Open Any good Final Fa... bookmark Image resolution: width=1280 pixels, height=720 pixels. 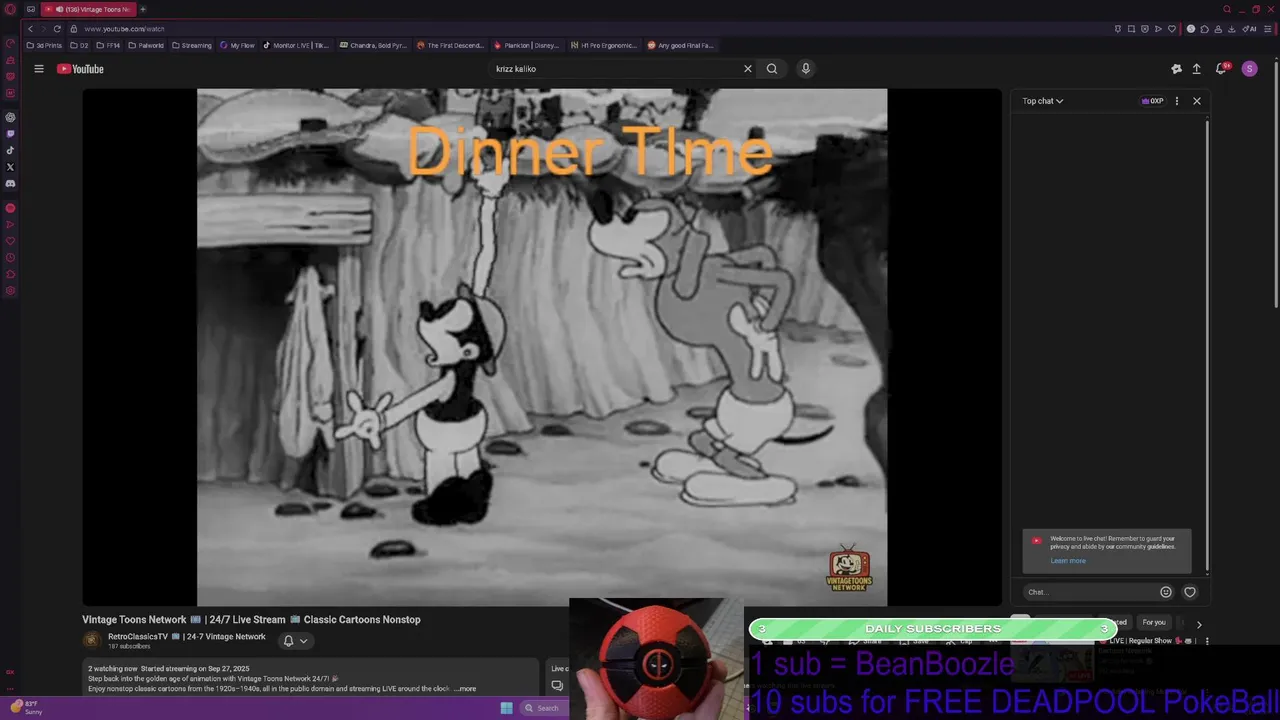click(x=681, y=45)
